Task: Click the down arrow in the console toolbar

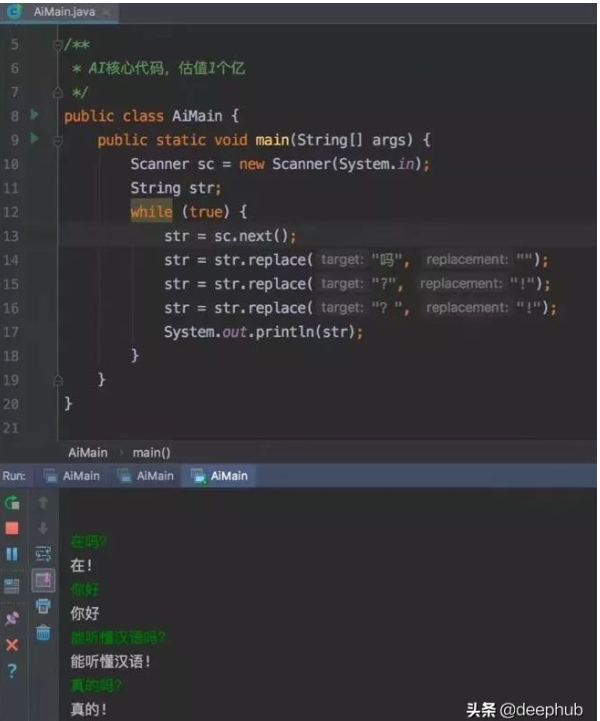Action: (43, 528)
